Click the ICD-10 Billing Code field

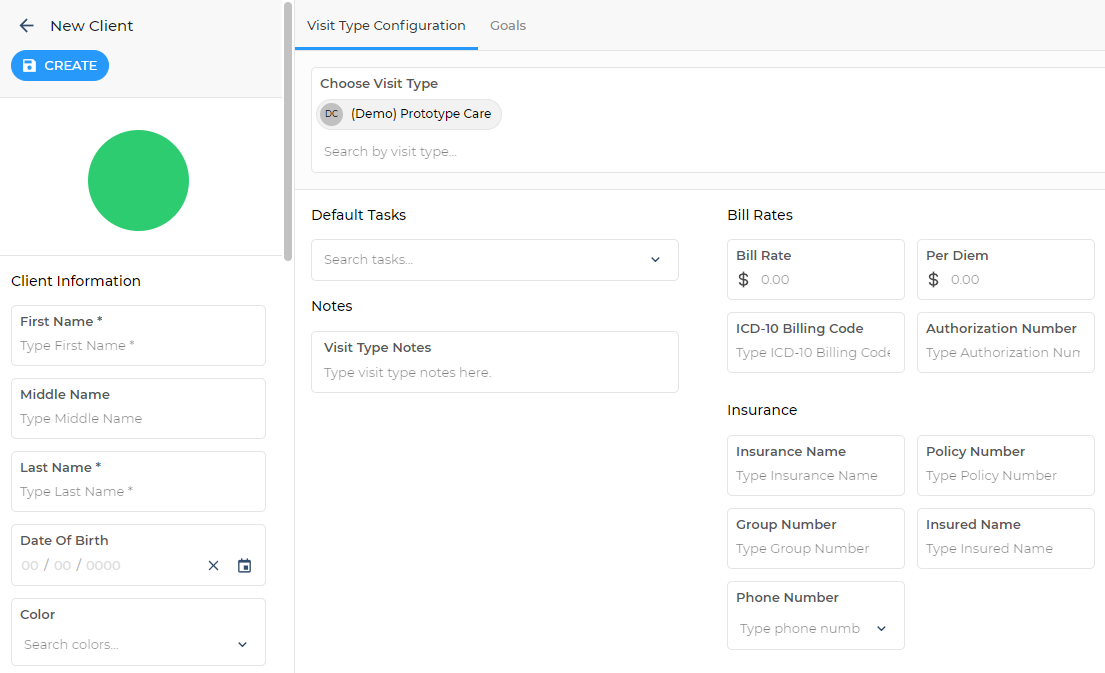tap(813, 353)
